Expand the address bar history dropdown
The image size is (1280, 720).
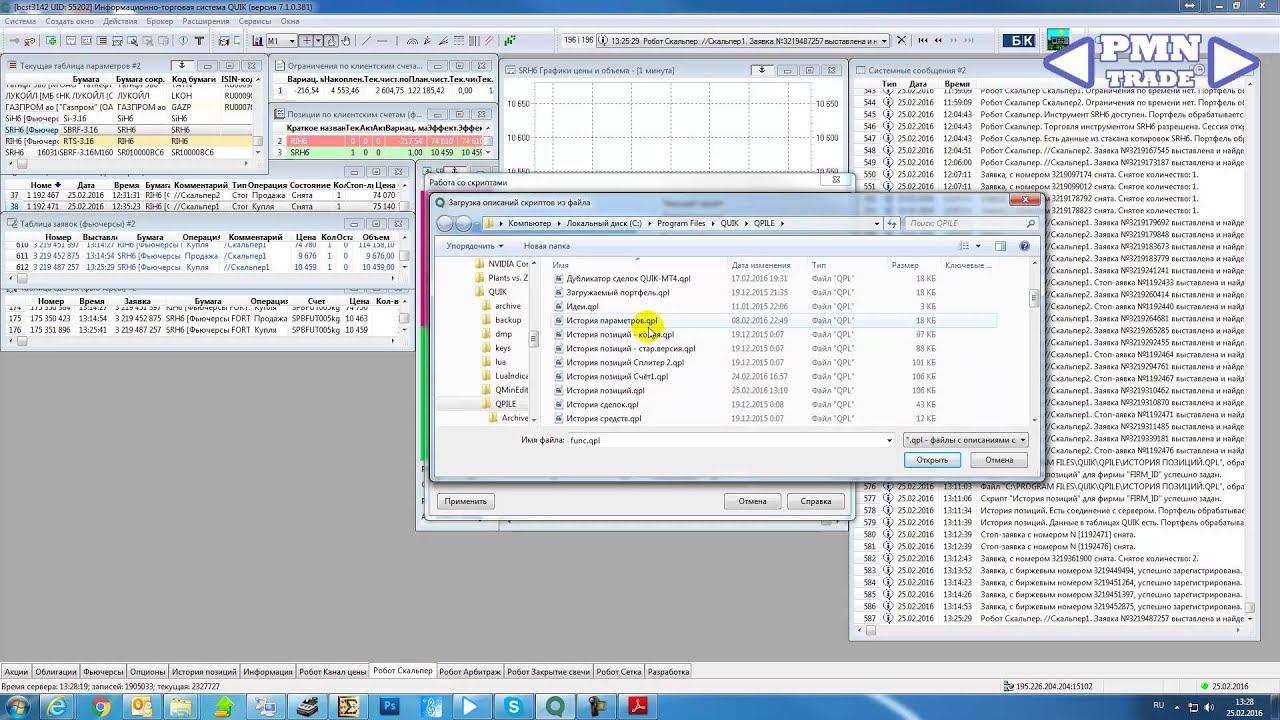876,224
